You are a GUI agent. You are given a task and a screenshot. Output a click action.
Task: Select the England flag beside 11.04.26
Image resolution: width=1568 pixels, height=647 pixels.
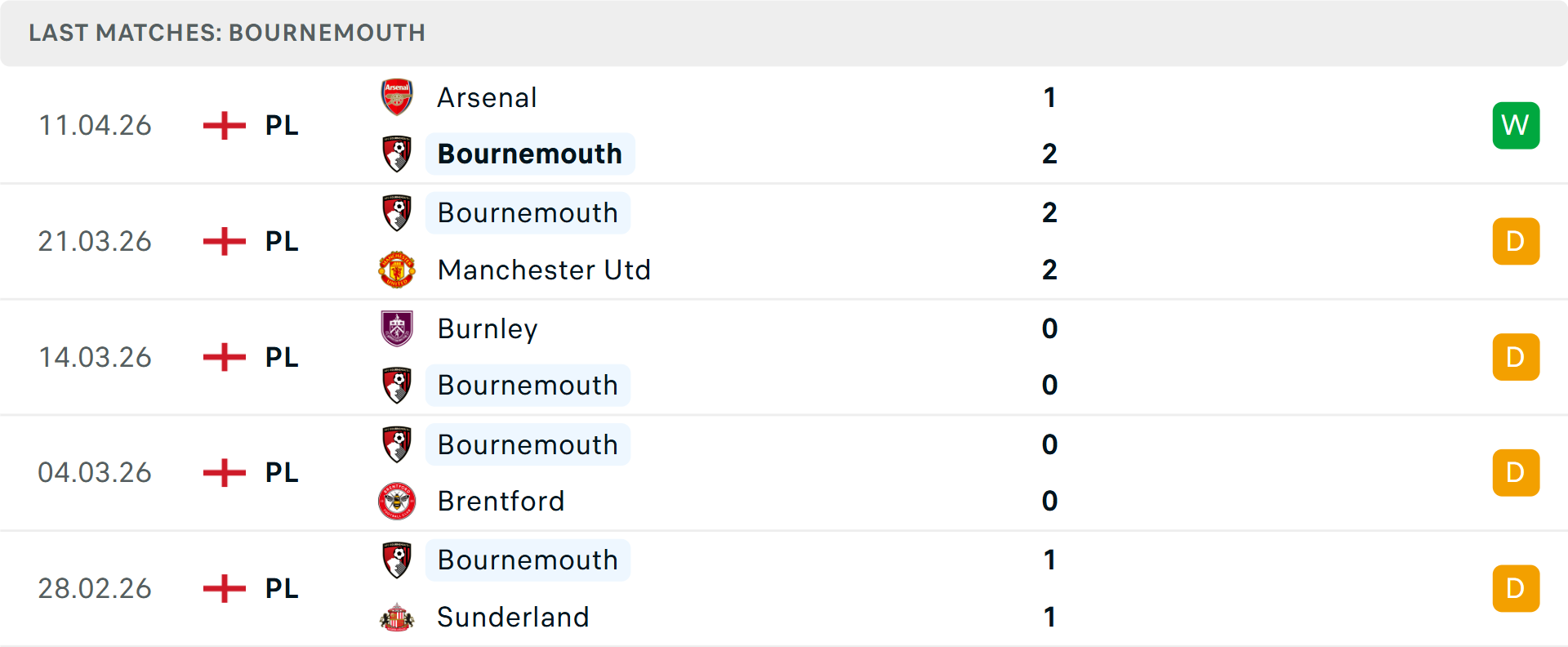pos(223,125)
